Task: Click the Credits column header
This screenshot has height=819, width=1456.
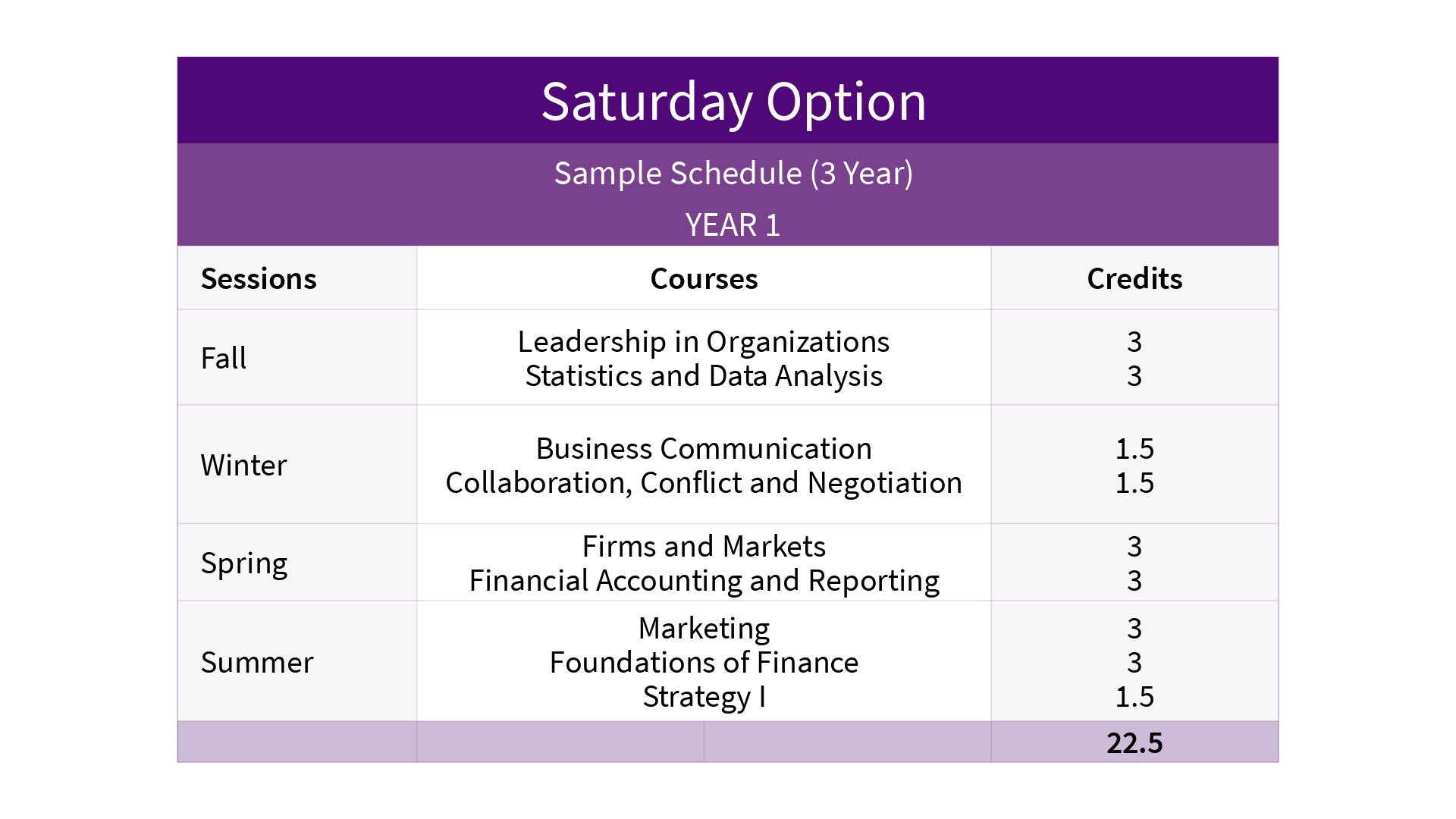Action: point(1134,279)
